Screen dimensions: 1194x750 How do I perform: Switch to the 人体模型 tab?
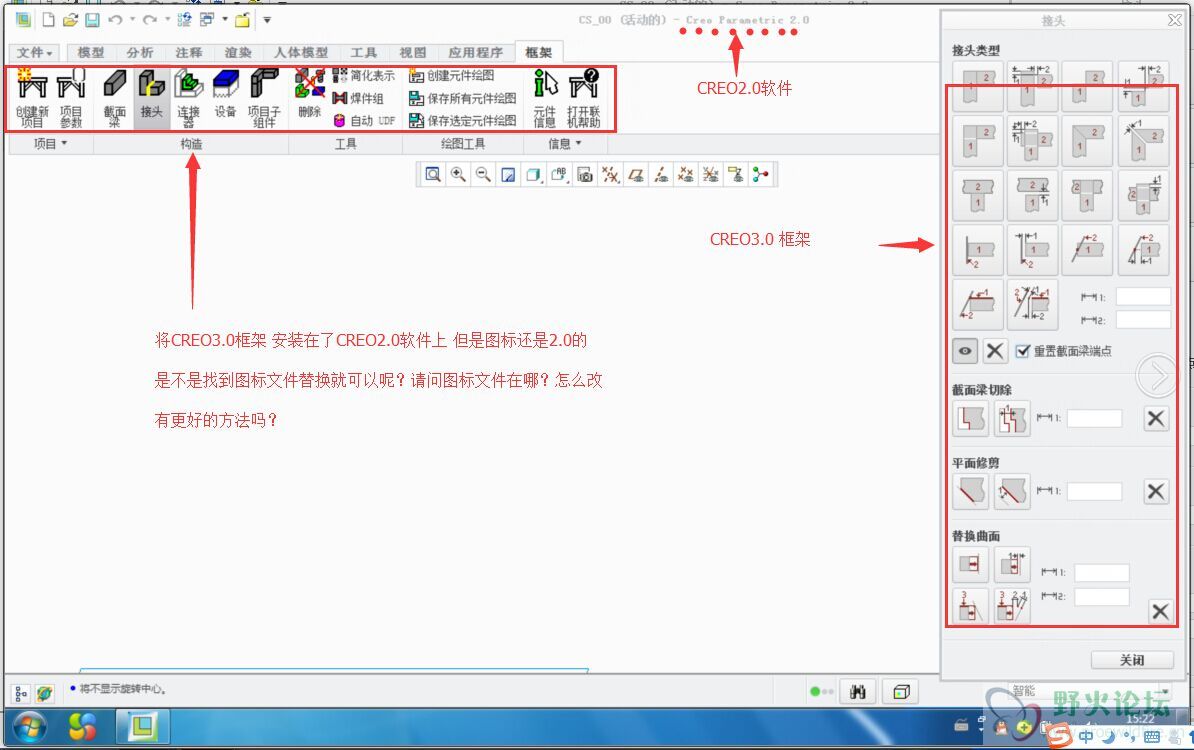pyautogui.click(x=301, y=53)
